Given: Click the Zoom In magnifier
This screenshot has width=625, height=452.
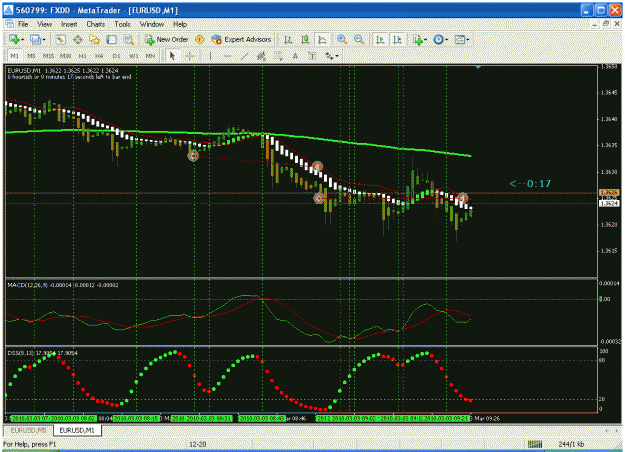Looking at the screenshot, I should [x=342, y=39].
